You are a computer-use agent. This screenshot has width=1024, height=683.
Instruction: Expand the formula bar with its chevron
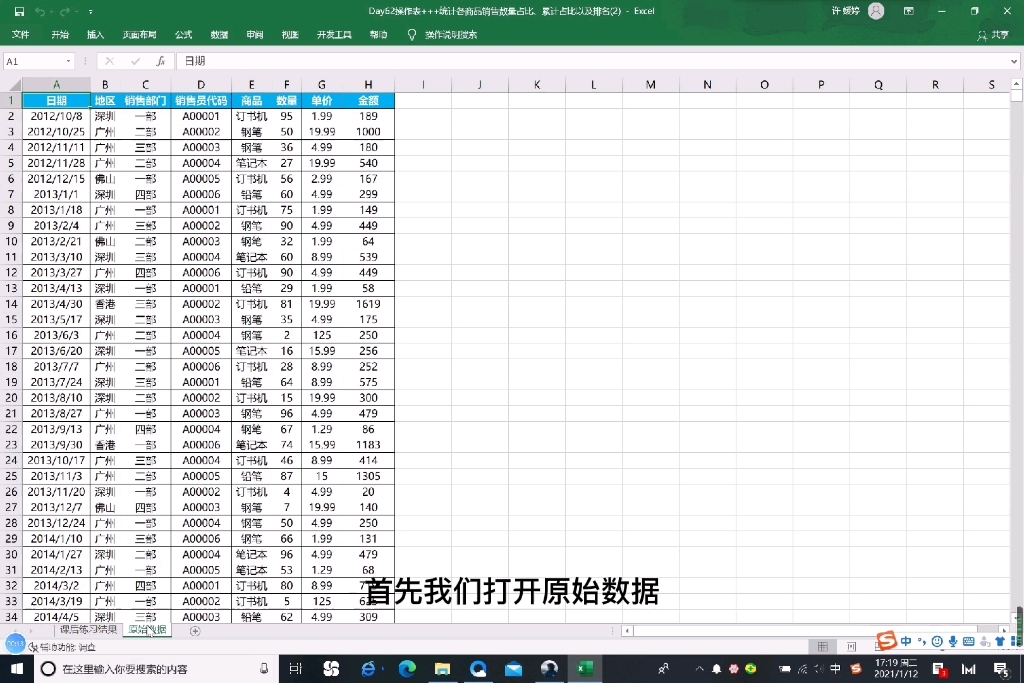(x=1015, y=60)
